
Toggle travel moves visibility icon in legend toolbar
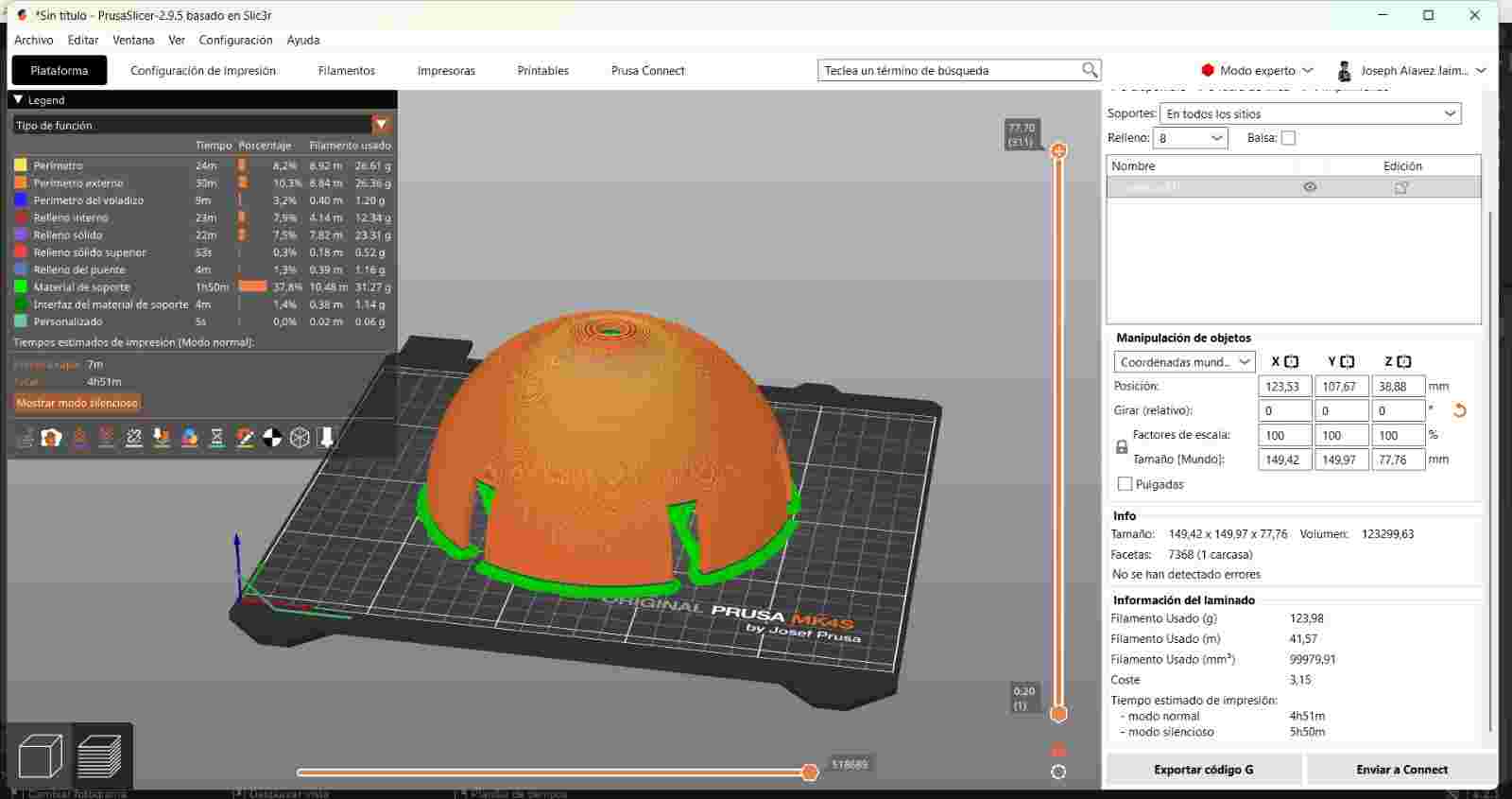click(x=25, y=438)
